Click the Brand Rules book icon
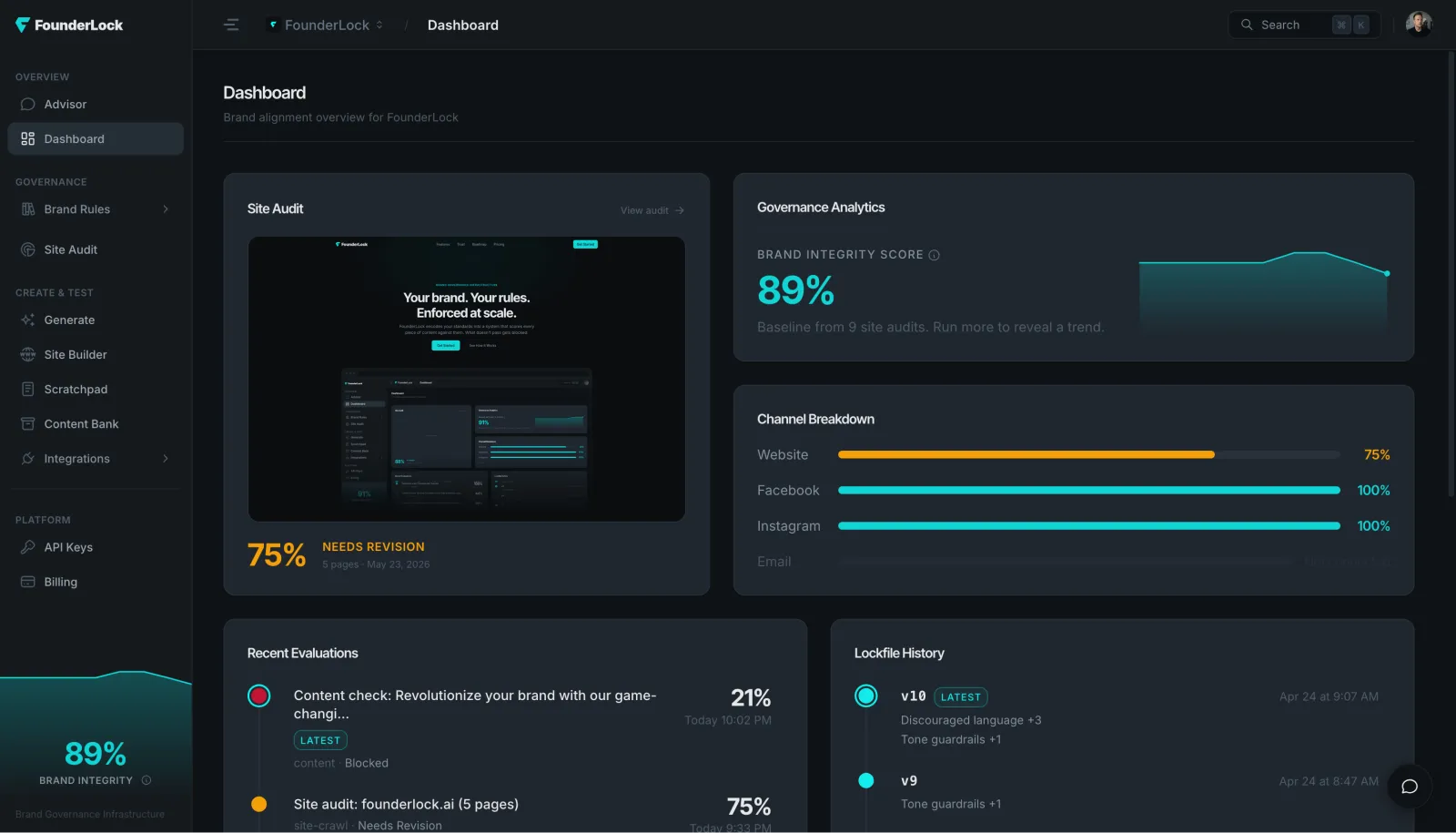 pos(28,208)
